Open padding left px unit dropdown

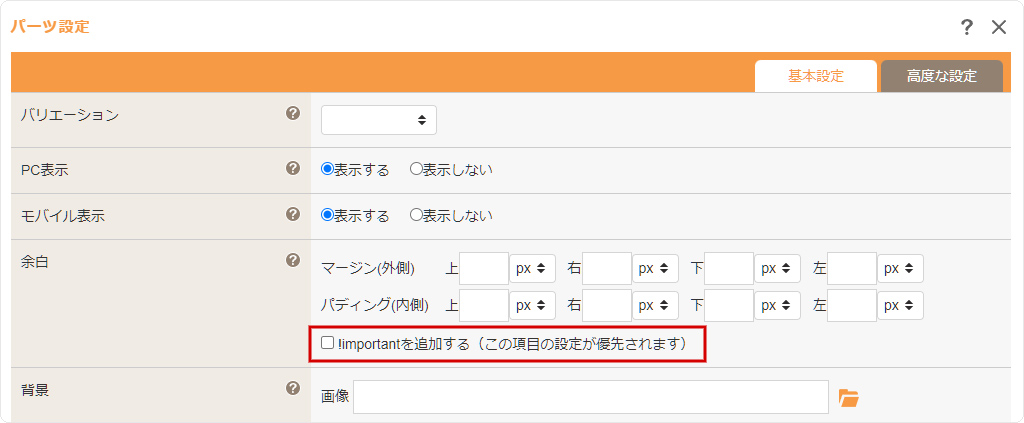pos(900,305)
